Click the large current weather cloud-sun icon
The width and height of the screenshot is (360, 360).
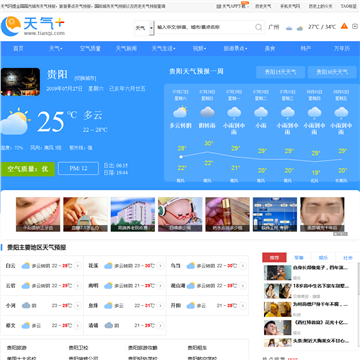coord(15,121)
